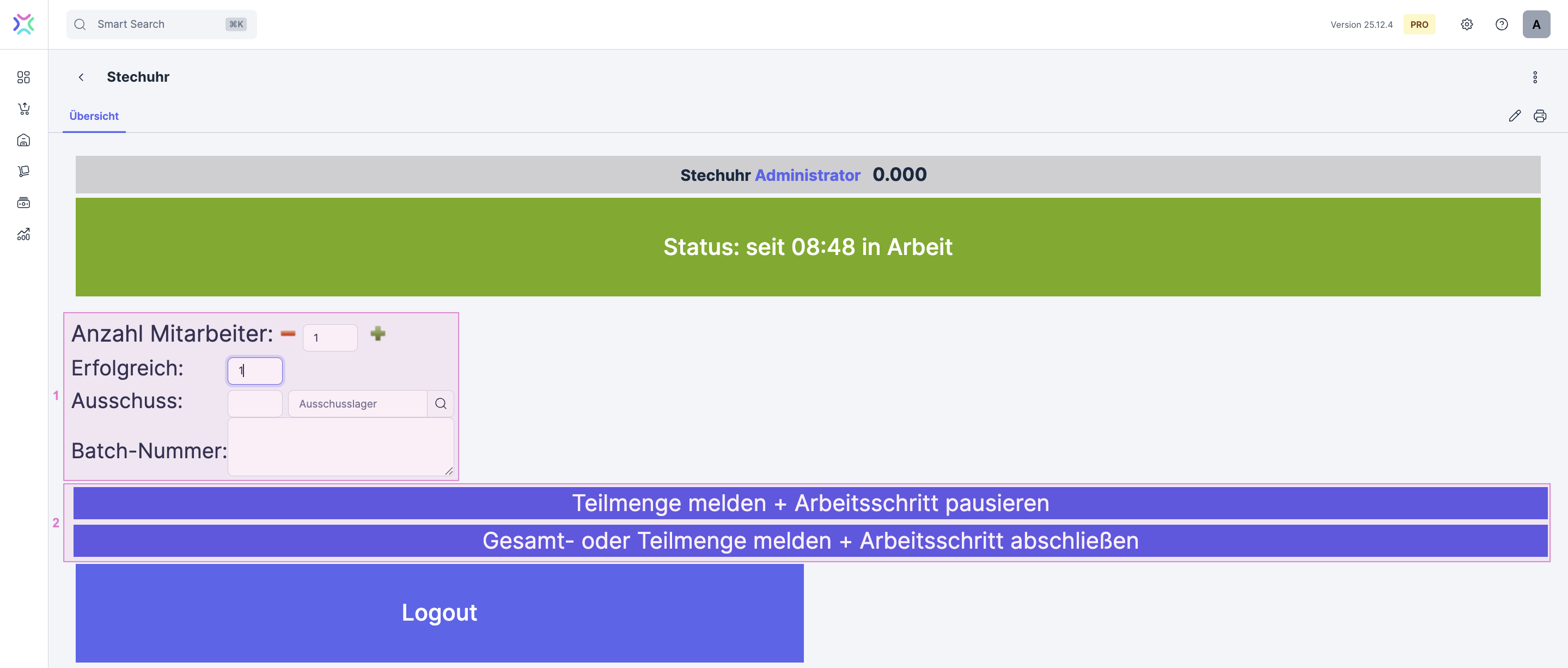Click the Logout button

pos(439,612)
